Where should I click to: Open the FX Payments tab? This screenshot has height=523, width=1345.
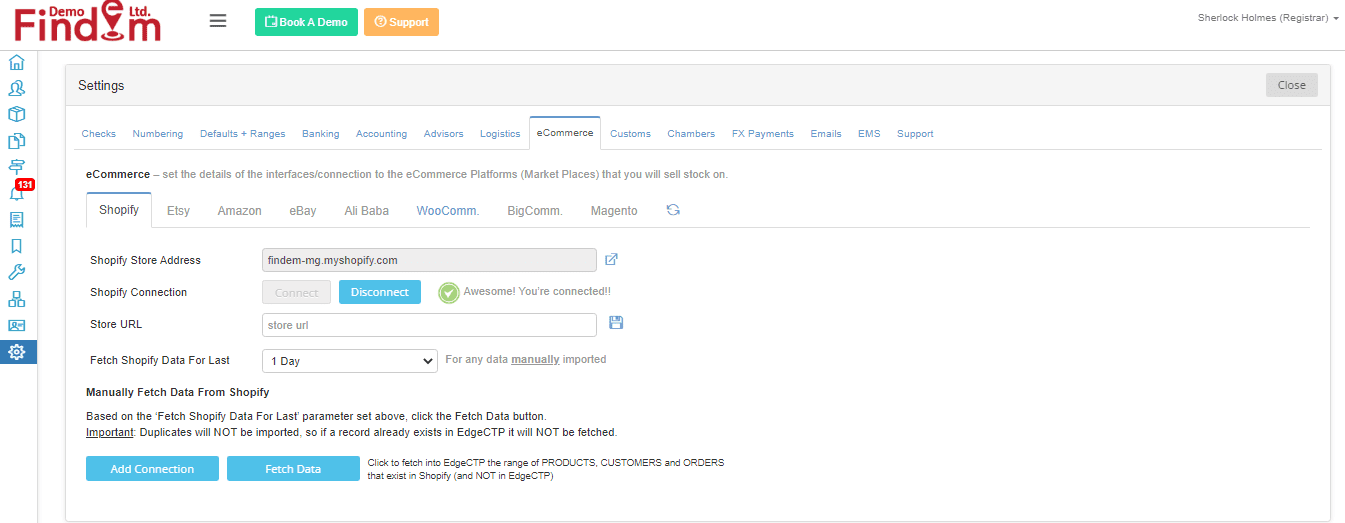point(763,134)
